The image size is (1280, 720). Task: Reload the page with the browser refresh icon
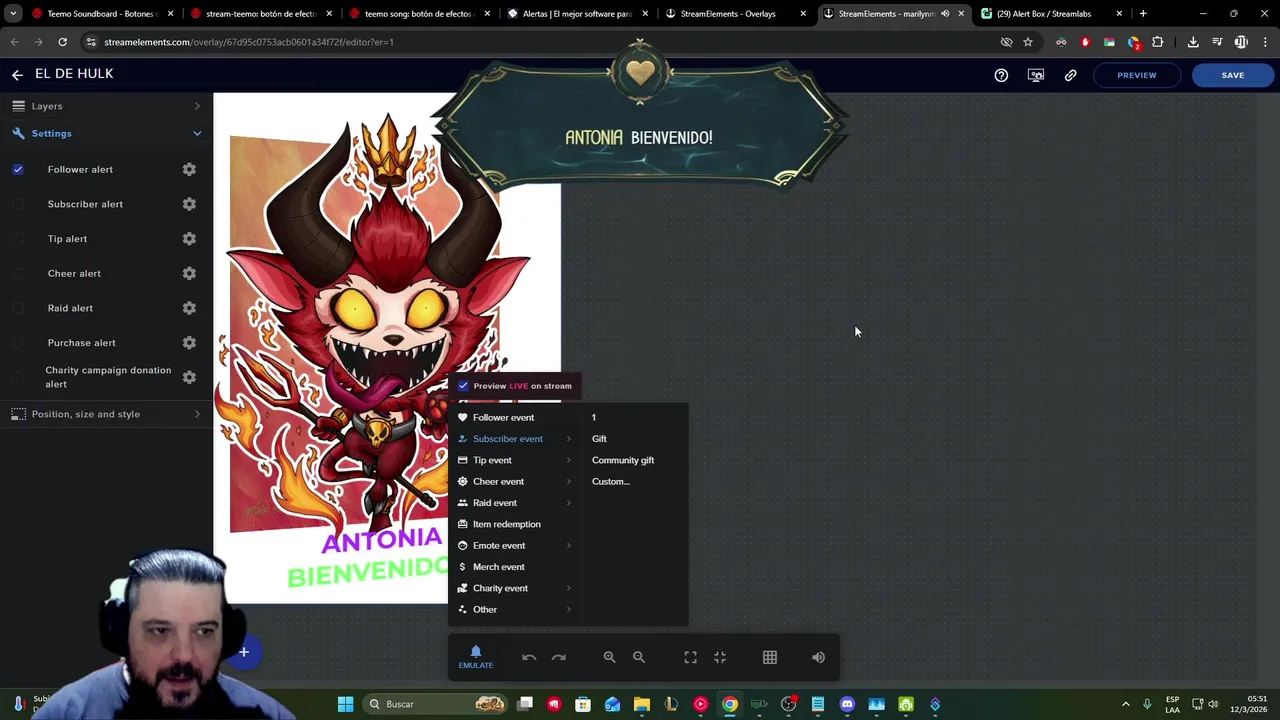tap(62, 42)
